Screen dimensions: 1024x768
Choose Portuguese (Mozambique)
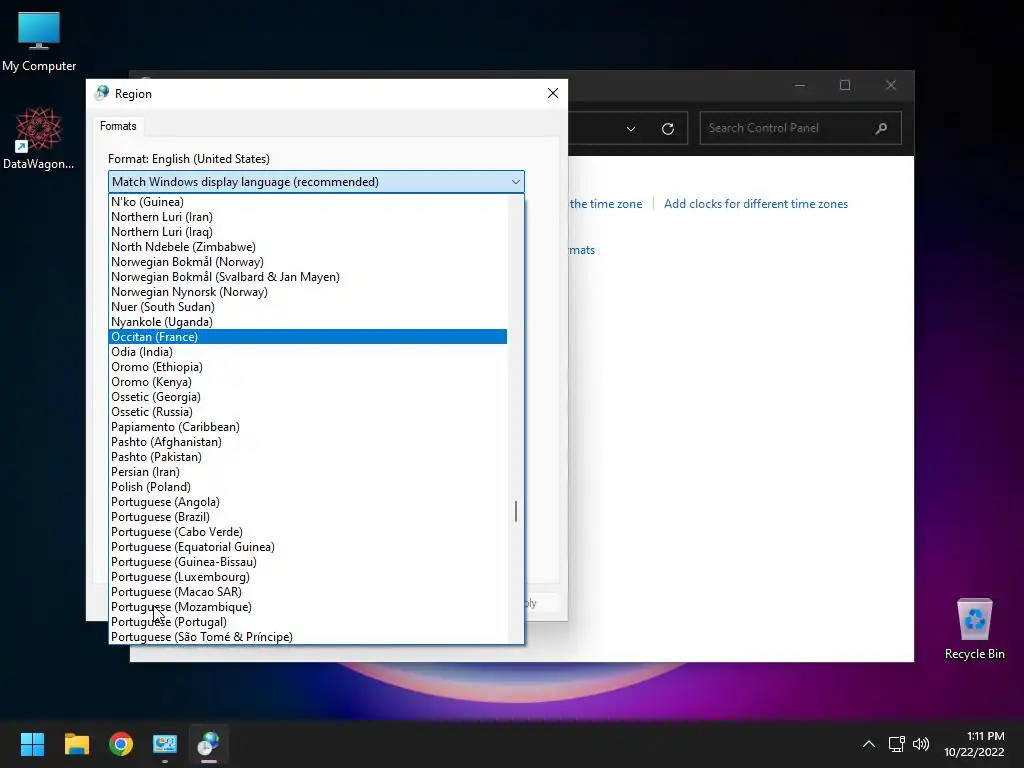pos(308,607)
